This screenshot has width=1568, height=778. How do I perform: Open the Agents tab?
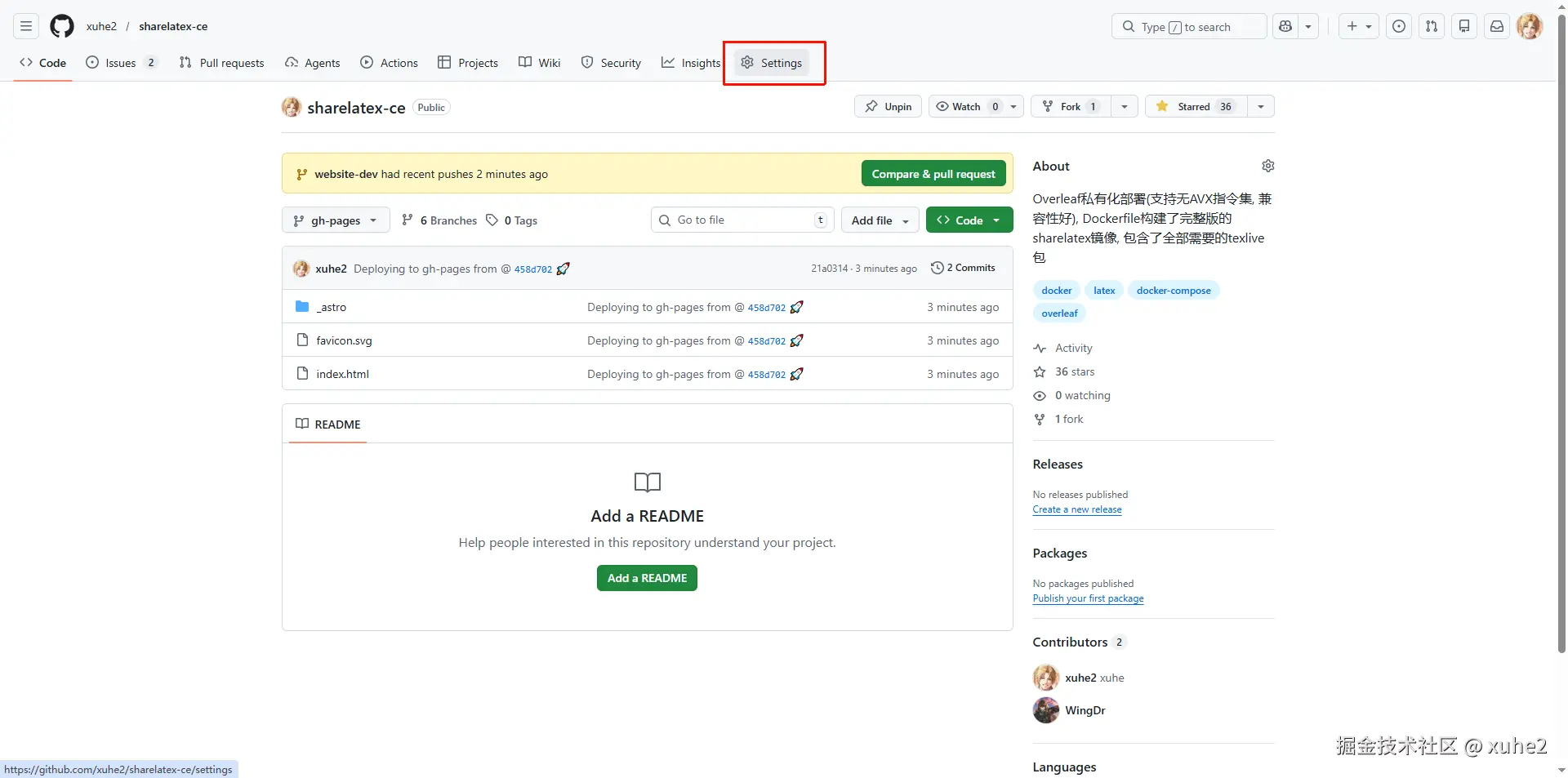click(313, 63)
